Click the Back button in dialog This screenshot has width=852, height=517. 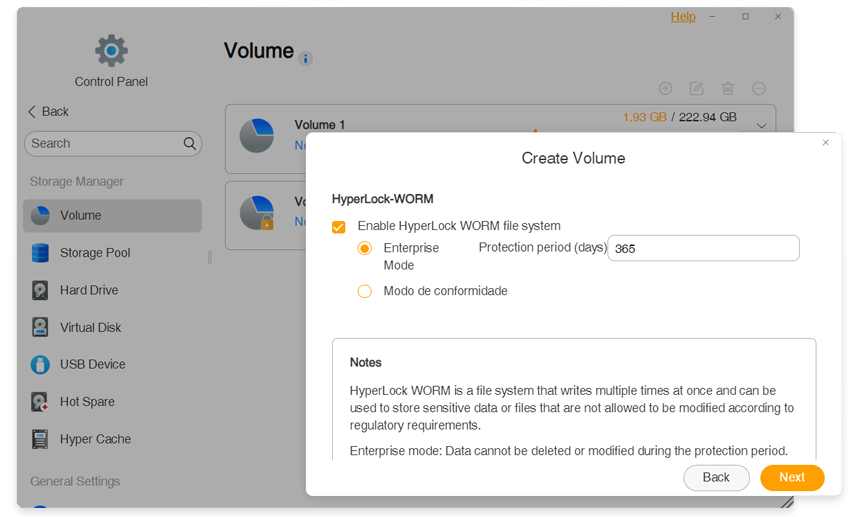pyautogui.click(x=716, y=477)
